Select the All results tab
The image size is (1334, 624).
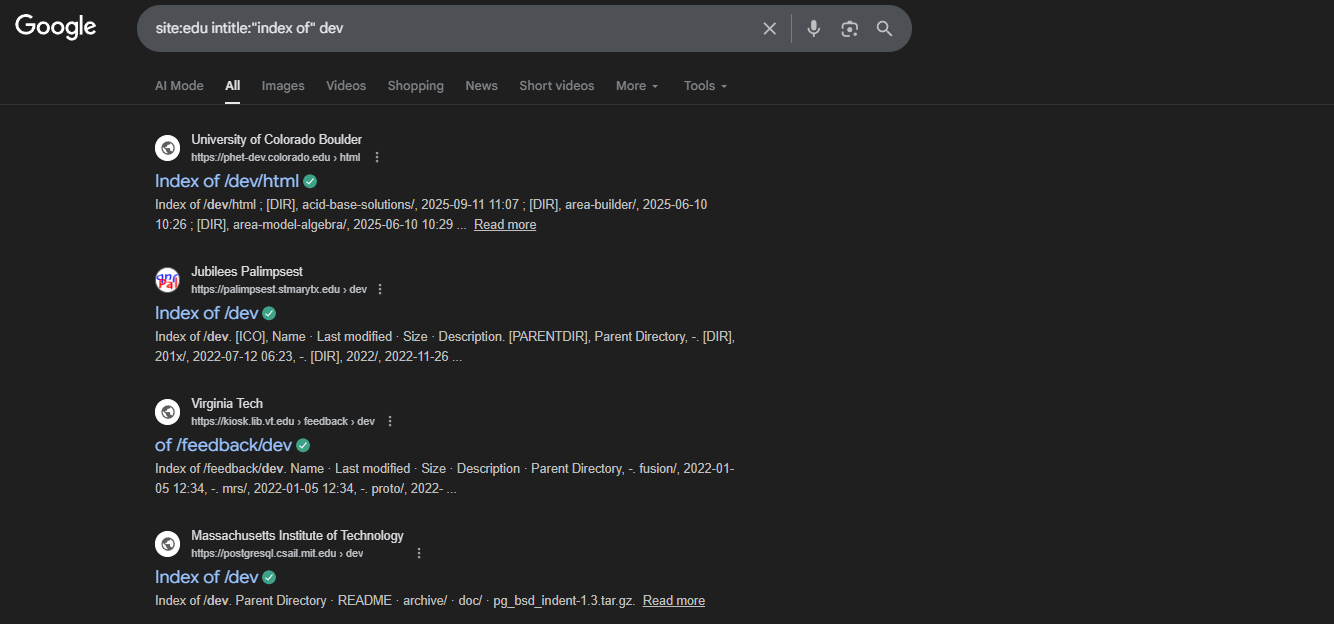(x=233, y=86)
